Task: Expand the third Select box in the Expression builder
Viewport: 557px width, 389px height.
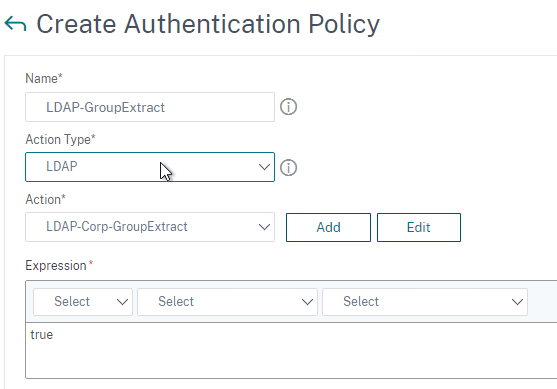Action: [x=425, y=302]
